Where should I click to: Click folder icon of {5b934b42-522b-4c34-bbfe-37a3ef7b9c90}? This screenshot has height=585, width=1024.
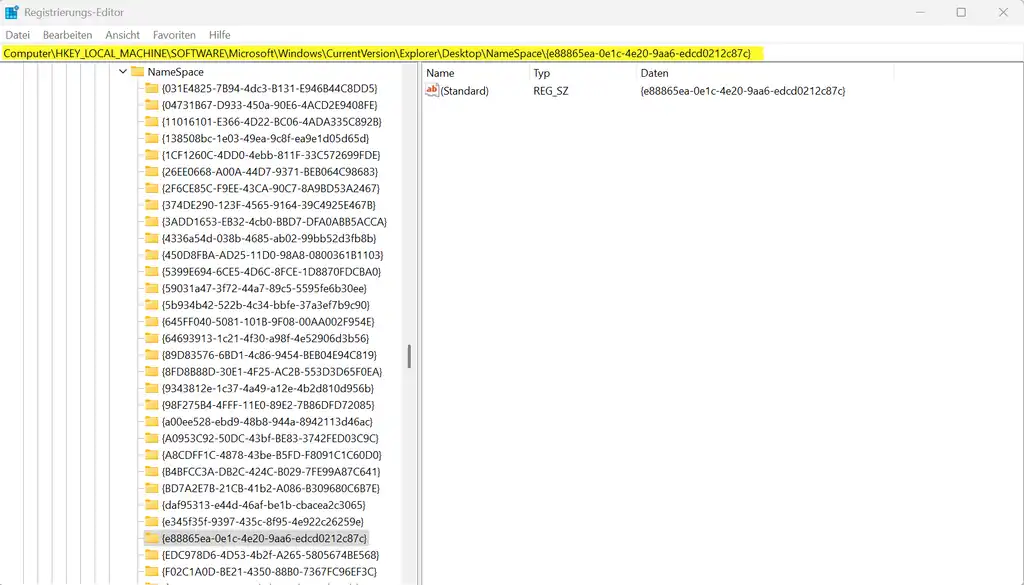152,305
